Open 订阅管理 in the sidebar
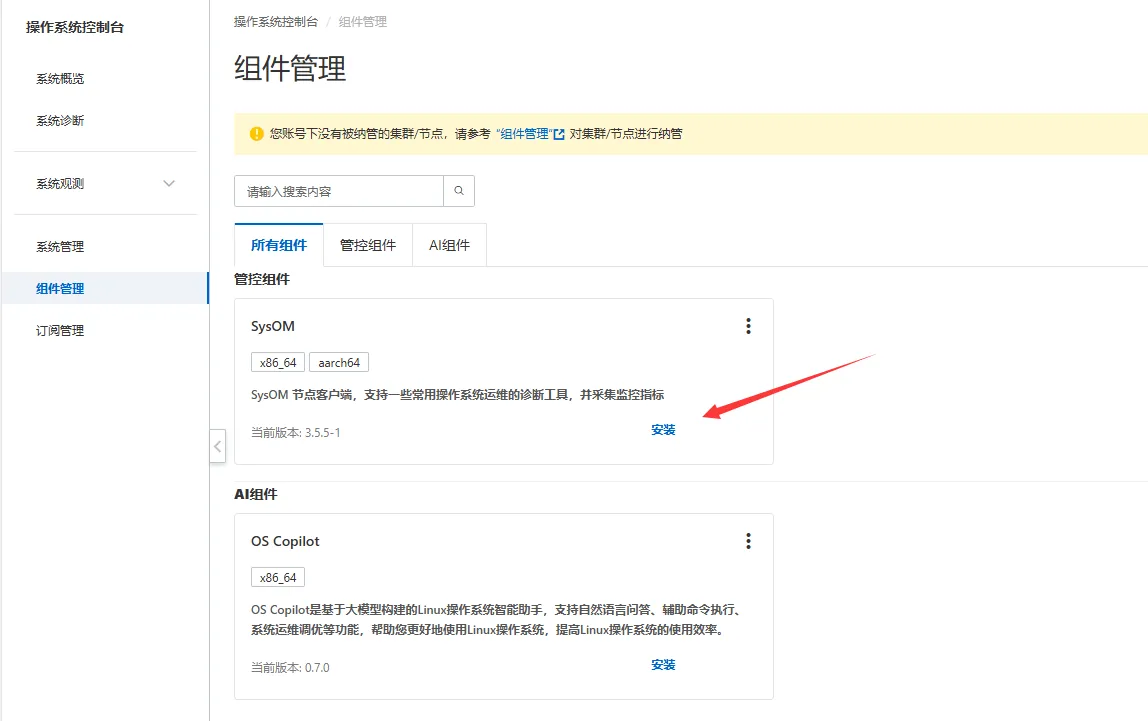The width and height of the screenshot is (1148, 721). 60,330
